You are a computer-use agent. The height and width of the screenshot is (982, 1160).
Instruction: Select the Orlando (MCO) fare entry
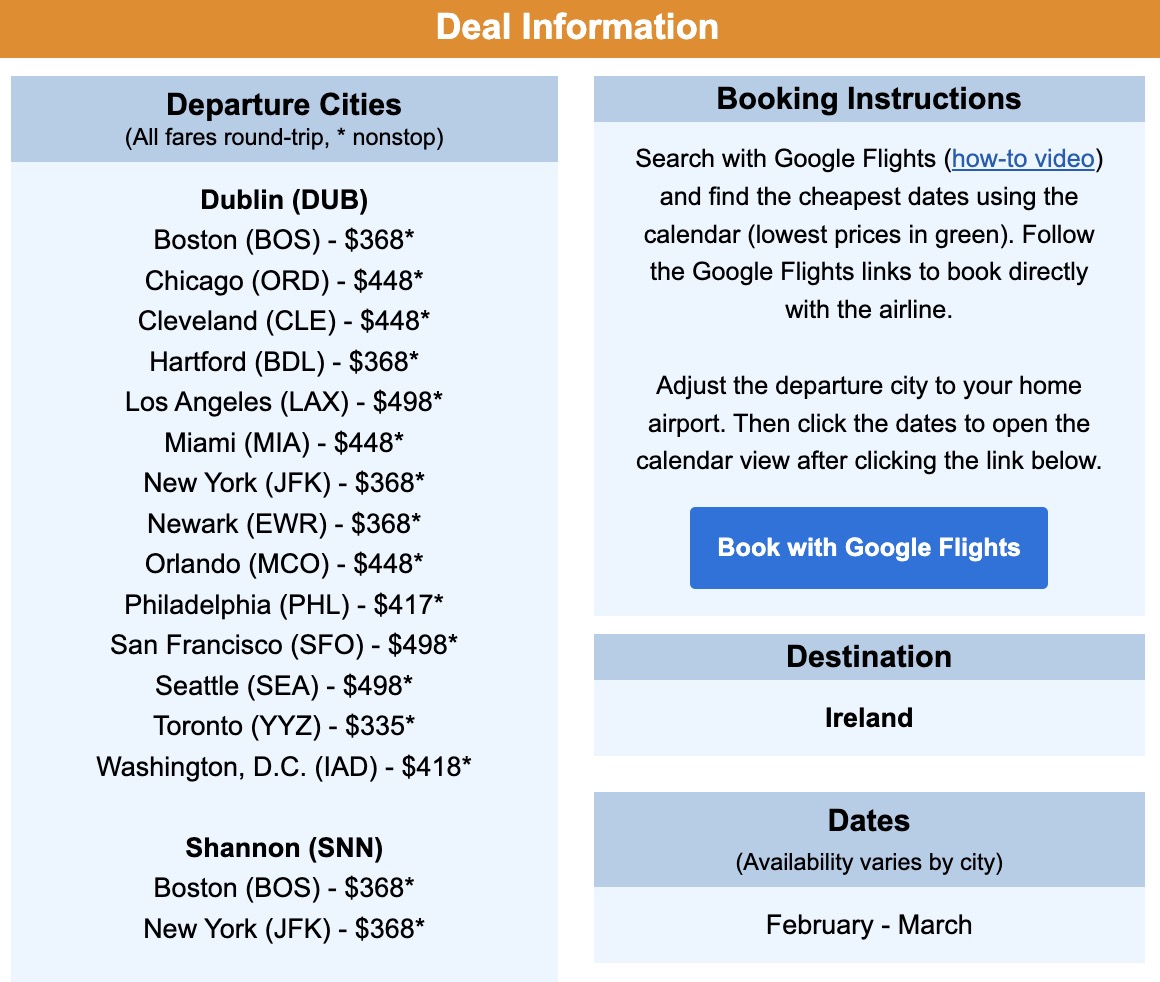click(283, 563)
